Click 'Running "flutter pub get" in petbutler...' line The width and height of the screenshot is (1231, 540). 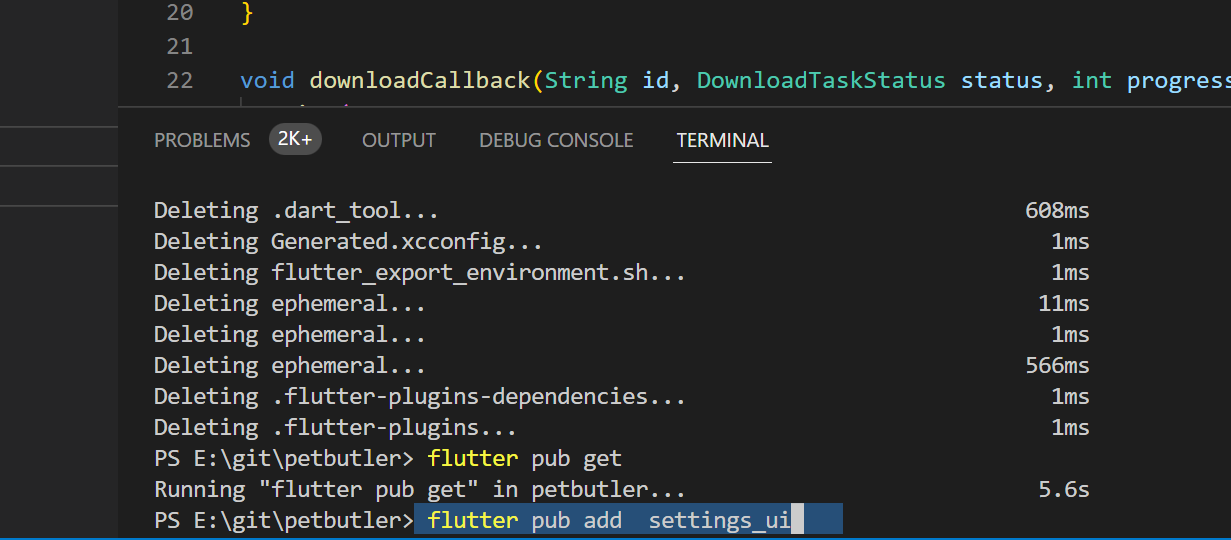tap(420, 489)
